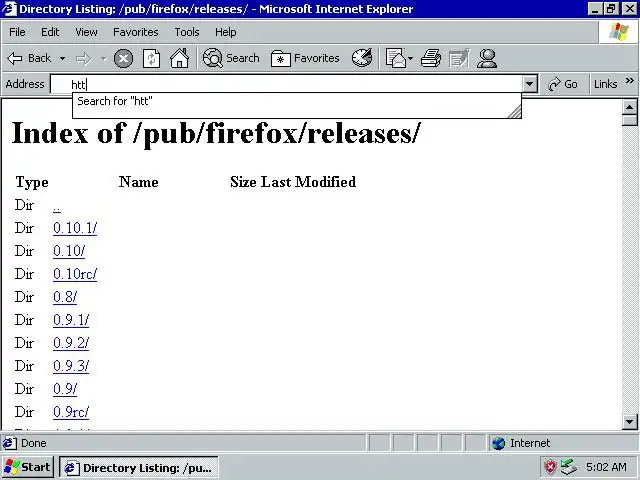Open the Search pane from the toolbar
Image resolution: width=640 pixels, height=480 pixels.
click(x=231, y=58)
